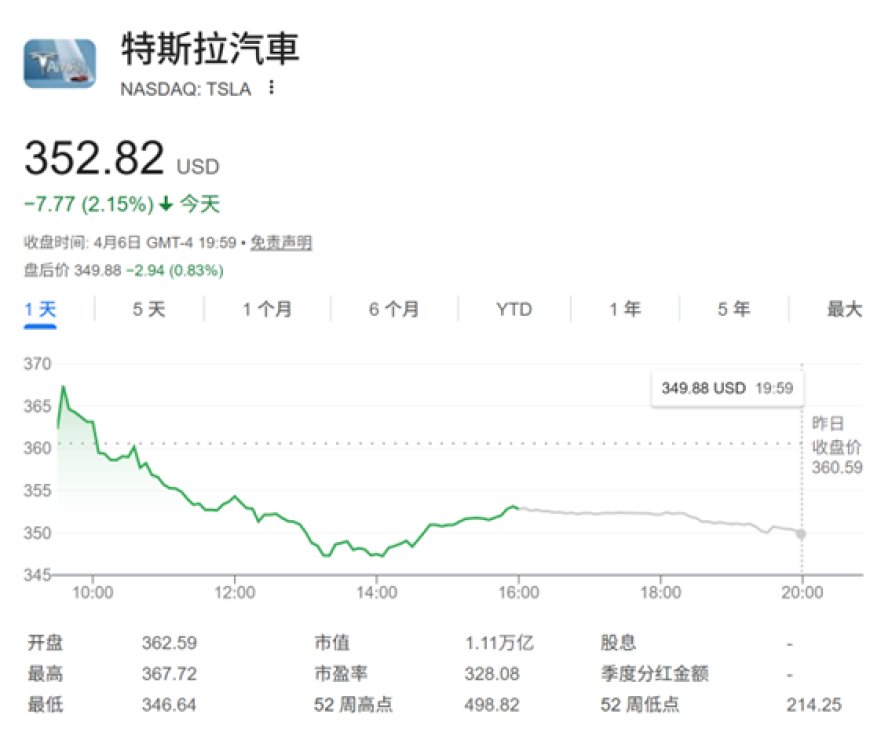Open the three-dot overflow menu beside NASDAQ: TSLA
Screen dimensions: 870x729
[x=269, y=89]
